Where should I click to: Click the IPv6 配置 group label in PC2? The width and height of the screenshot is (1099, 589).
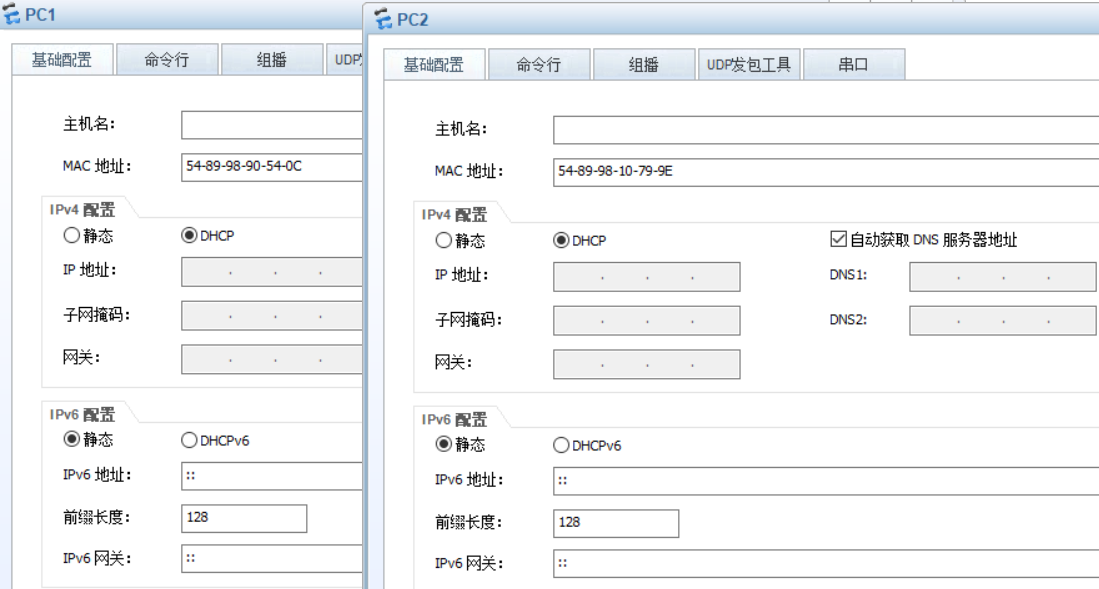pos(454,419)
